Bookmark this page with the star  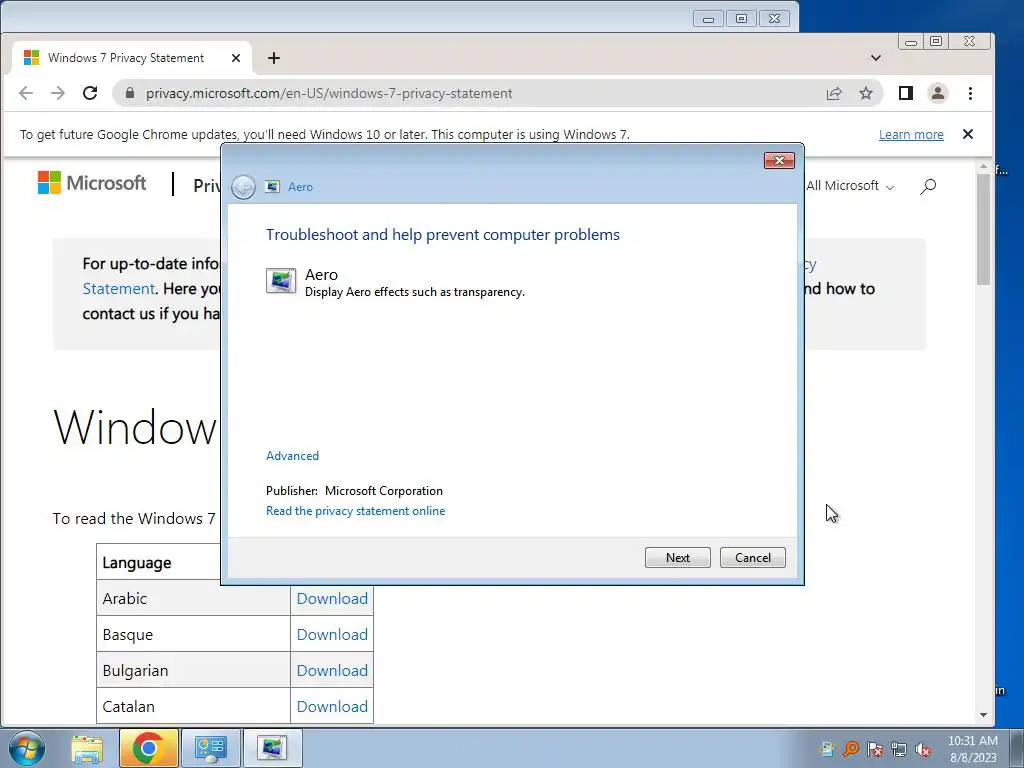(x=866, y=93)
